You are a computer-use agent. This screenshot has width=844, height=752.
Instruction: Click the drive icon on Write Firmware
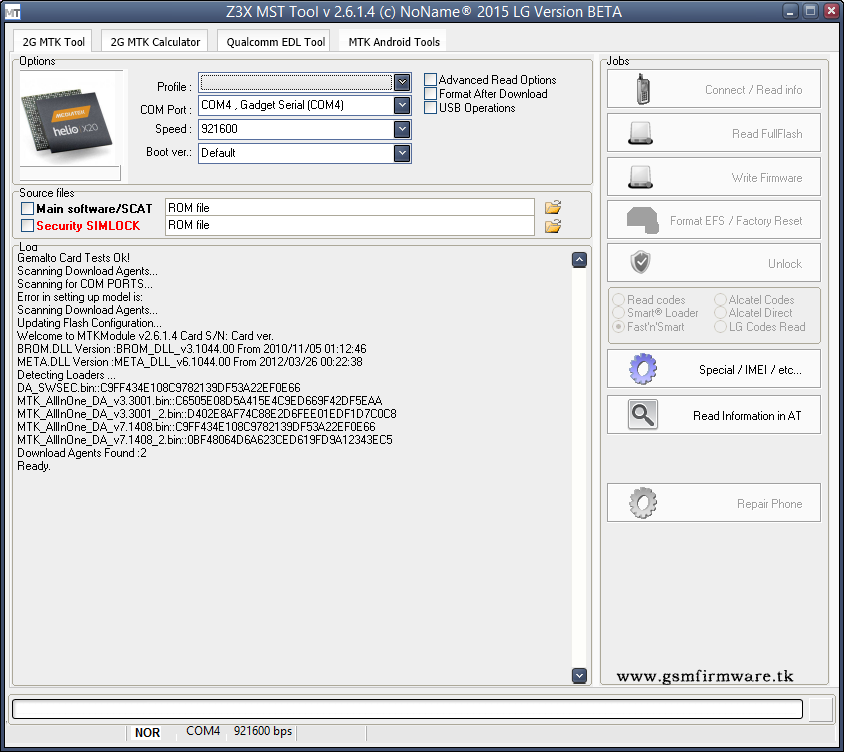[x=641, y=177]
